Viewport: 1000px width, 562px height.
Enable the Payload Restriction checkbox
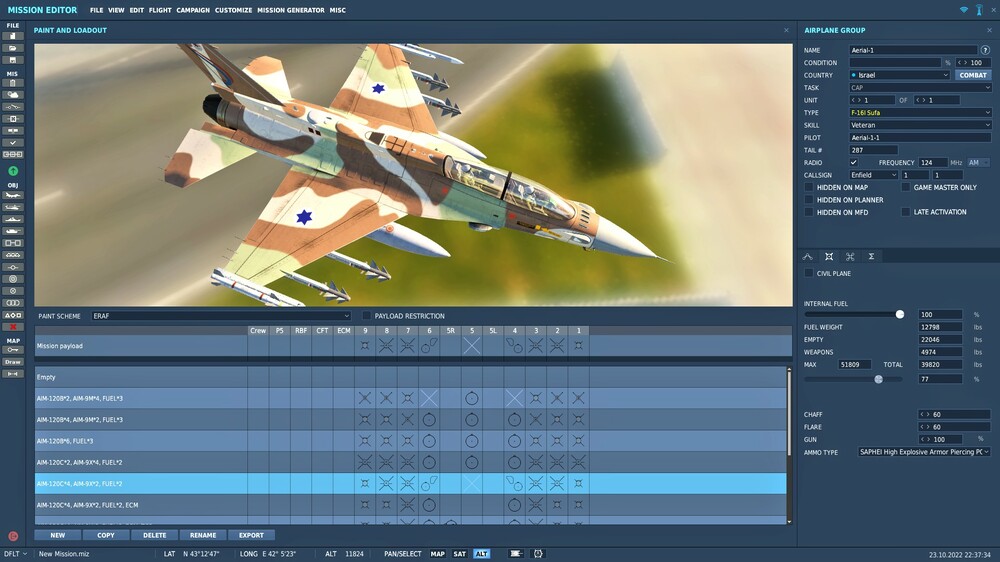click(x=366, y=316)
